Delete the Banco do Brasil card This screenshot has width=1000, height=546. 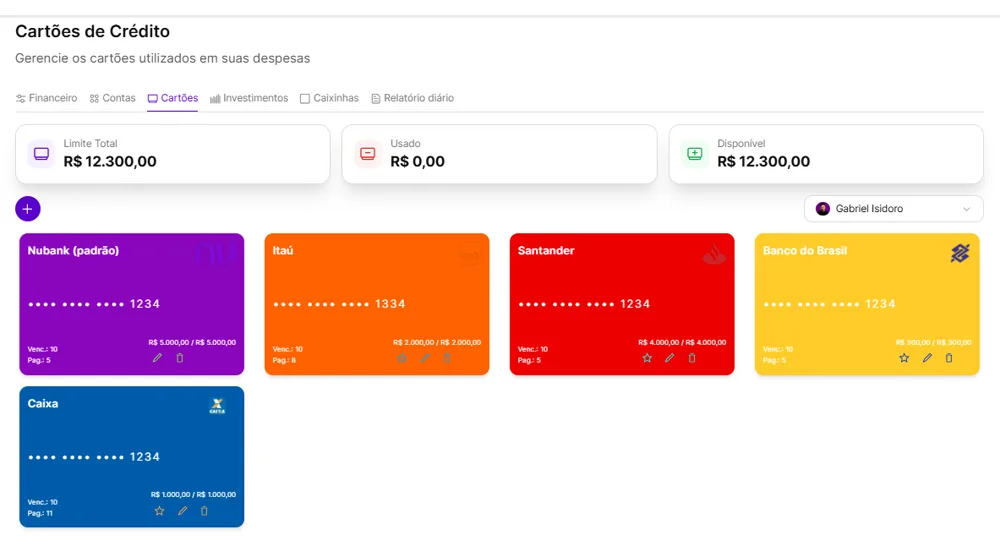[x=949, y=358]
